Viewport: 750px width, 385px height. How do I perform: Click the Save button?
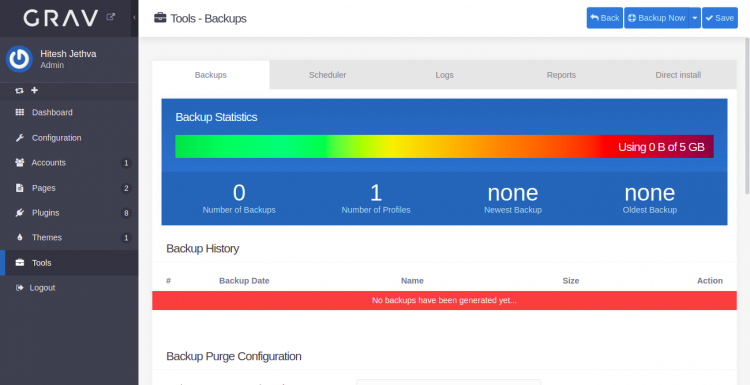(720, 18)
